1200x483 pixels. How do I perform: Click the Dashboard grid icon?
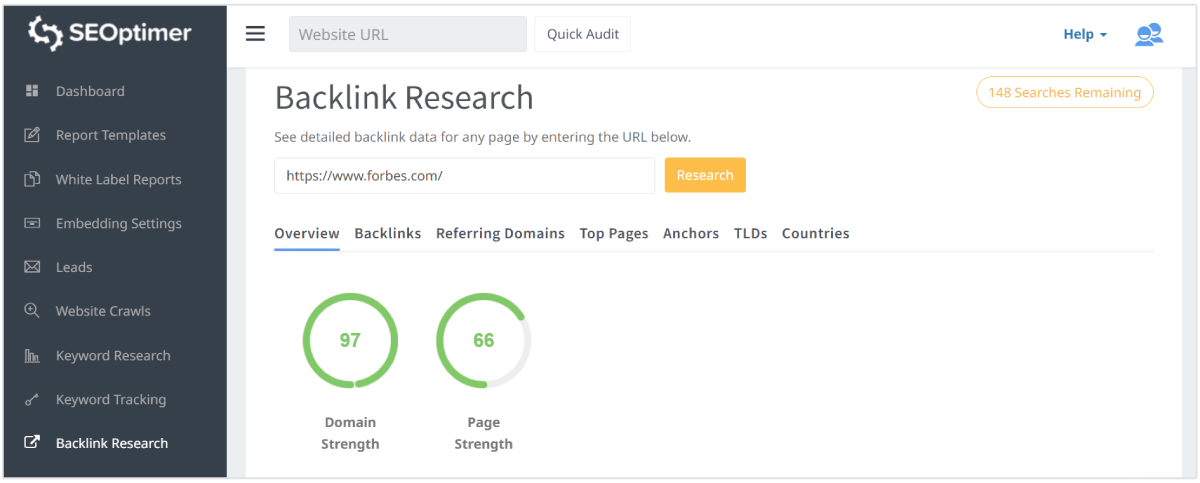tap(32, 91)
